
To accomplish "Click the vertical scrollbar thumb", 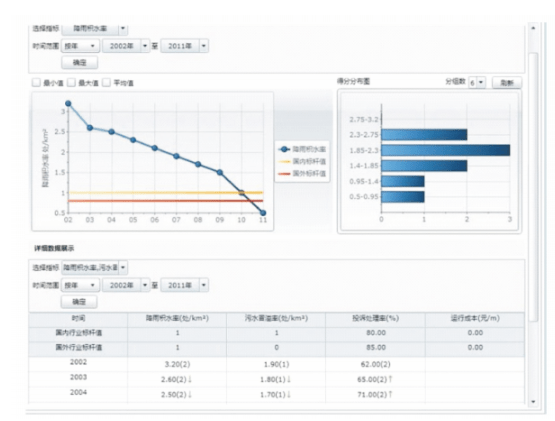I will click(x=533, y=187).
